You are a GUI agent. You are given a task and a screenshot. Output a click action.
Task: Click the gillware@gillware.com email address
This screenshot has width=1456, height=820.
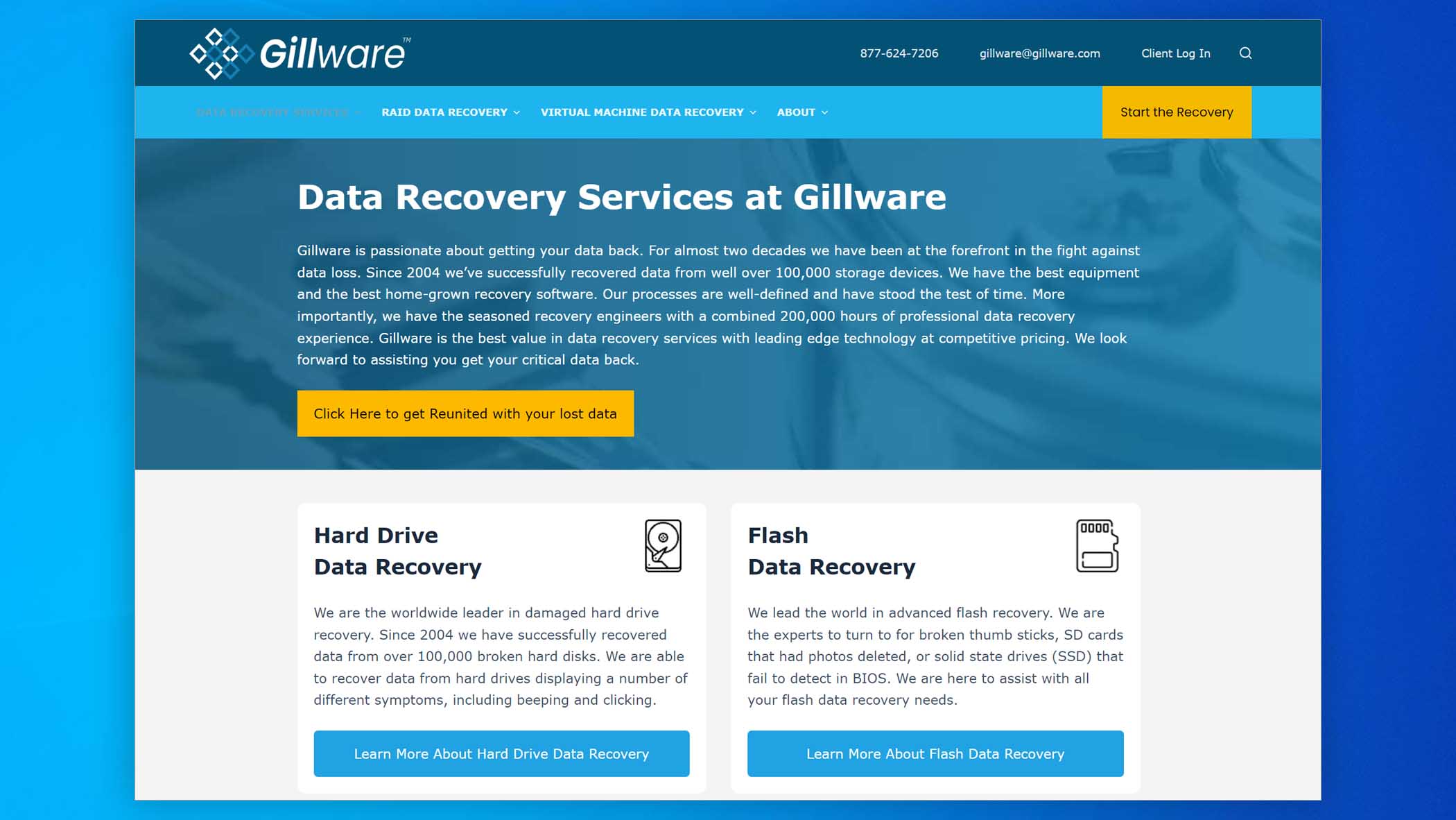[1040, 53]
